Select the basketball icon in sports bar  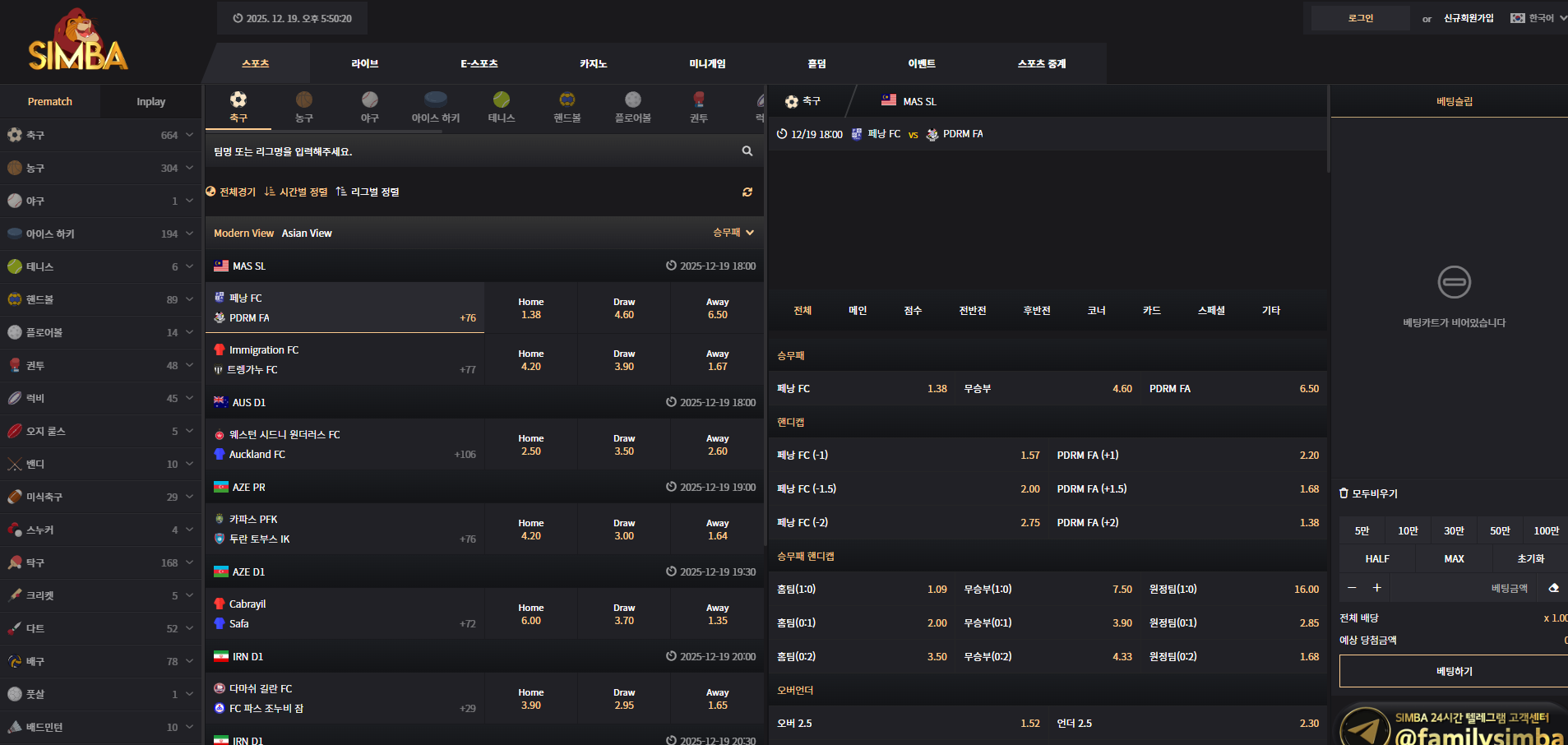[x=304, y=100]
